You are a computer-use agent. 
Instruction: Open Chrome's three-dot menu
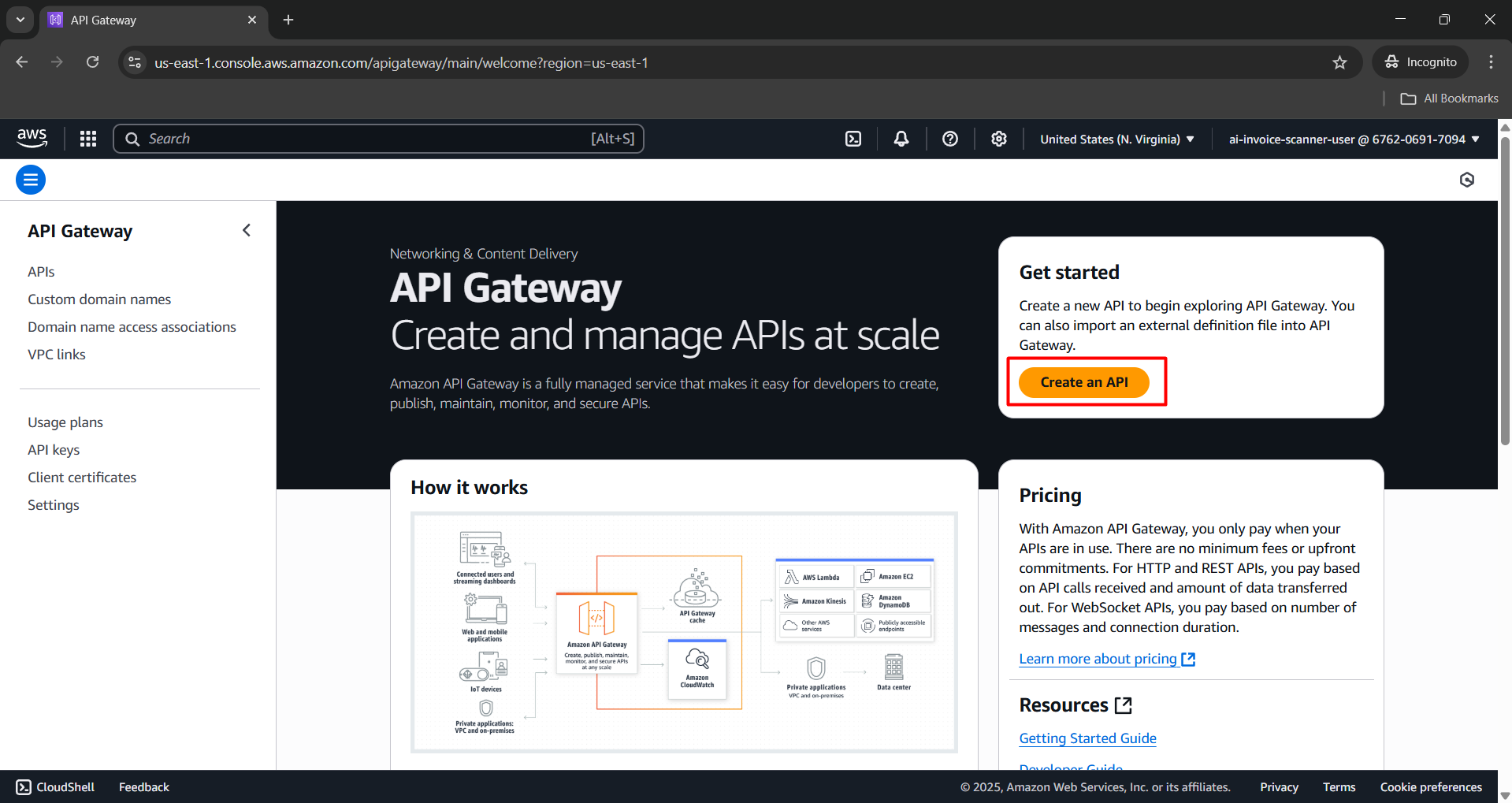pos(1490,61)
